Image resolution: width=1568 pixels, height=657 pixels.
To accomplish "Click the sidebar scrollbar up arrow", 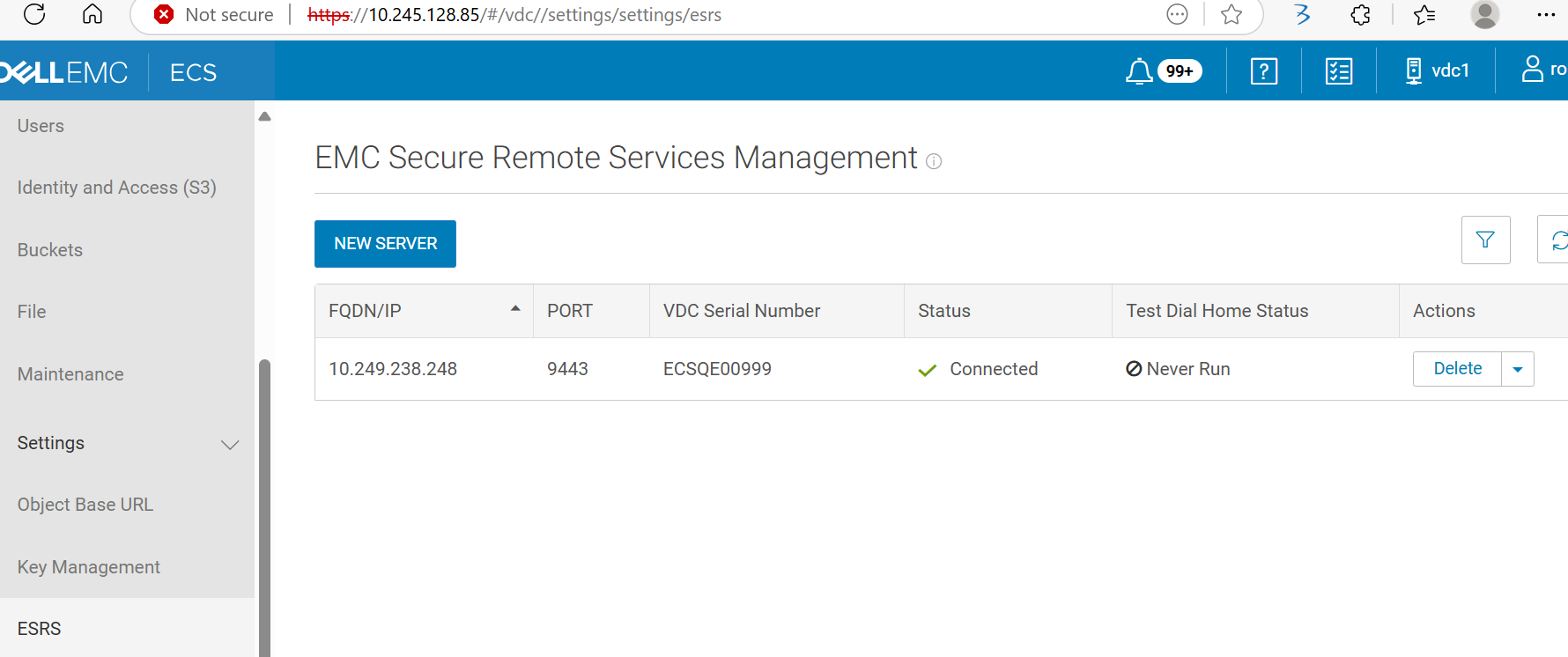I will coord(264,116).
